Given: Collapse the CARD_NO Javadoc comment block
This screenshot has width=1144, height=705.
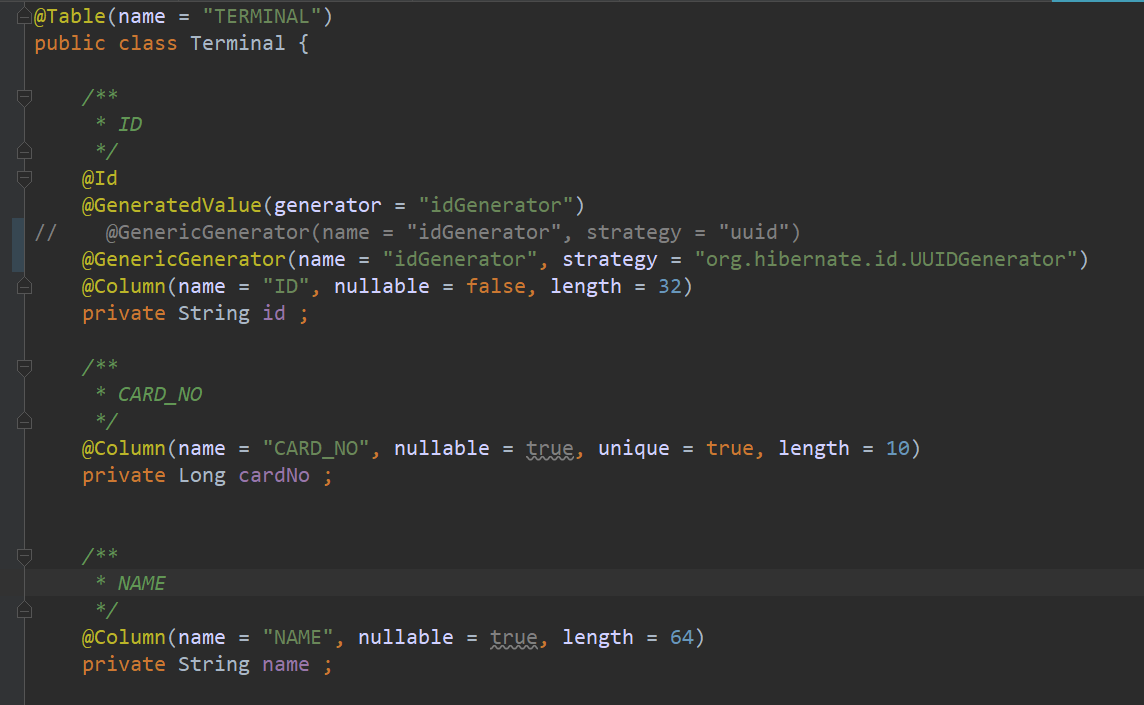Looking at the screenshot, I should (23, 366).
